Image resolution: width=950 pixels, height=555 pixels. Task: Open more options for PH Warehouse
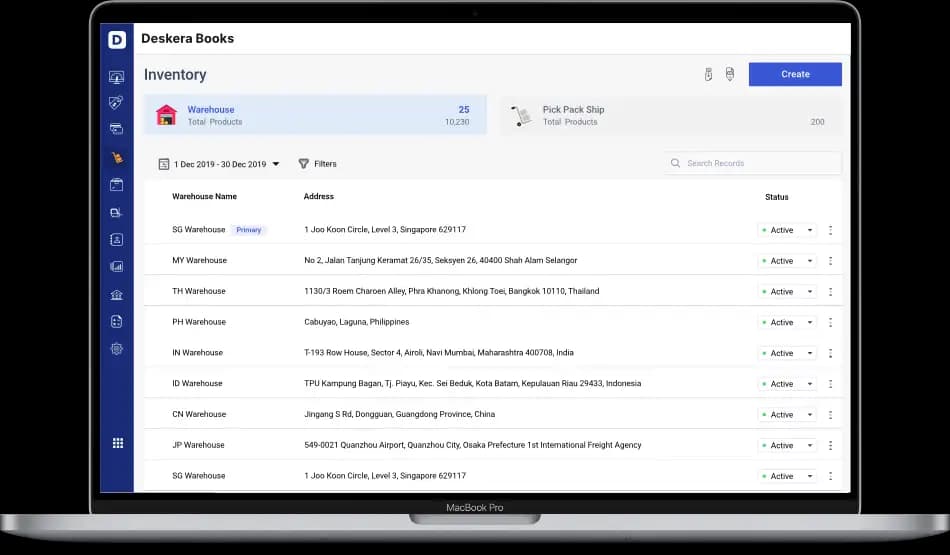(x=830, y=322)
